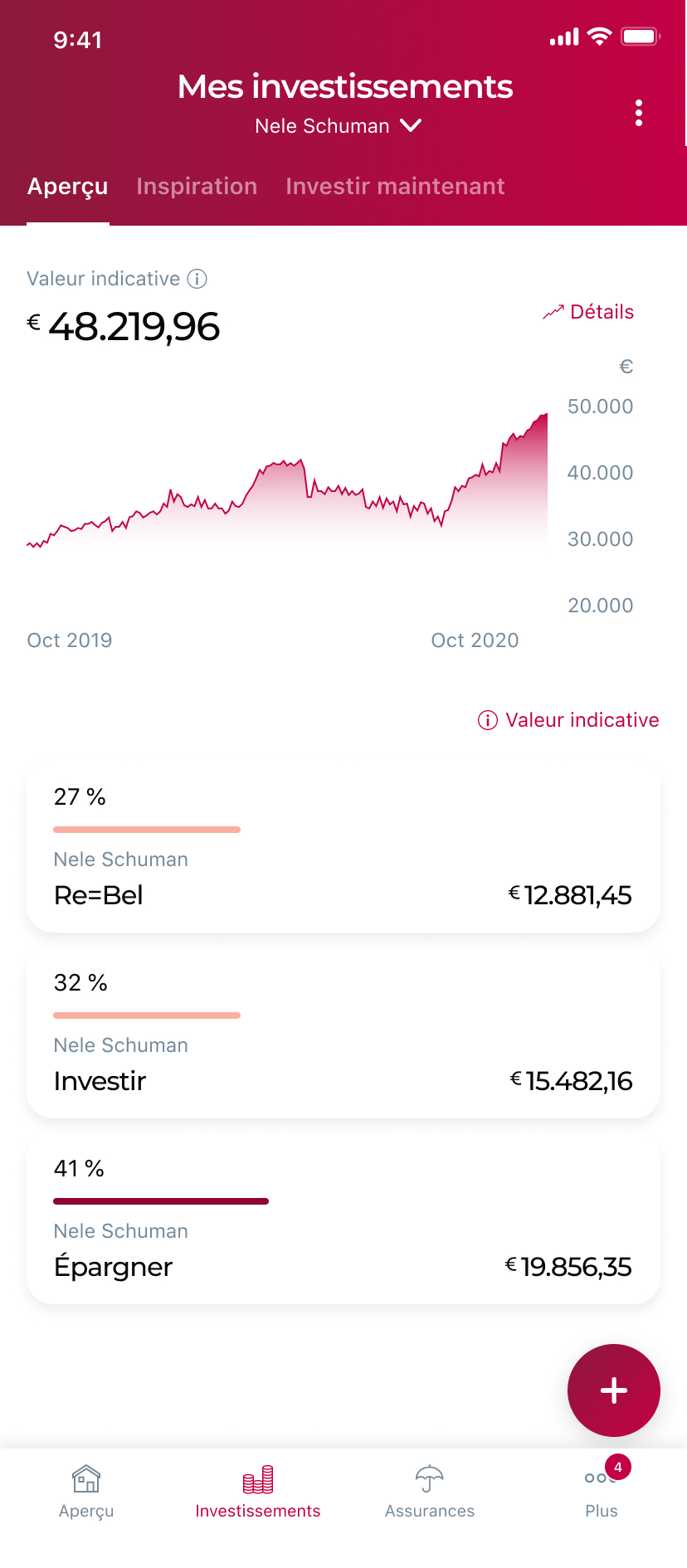
Task: Switch to the Inspiration tab
Action: 197,187
